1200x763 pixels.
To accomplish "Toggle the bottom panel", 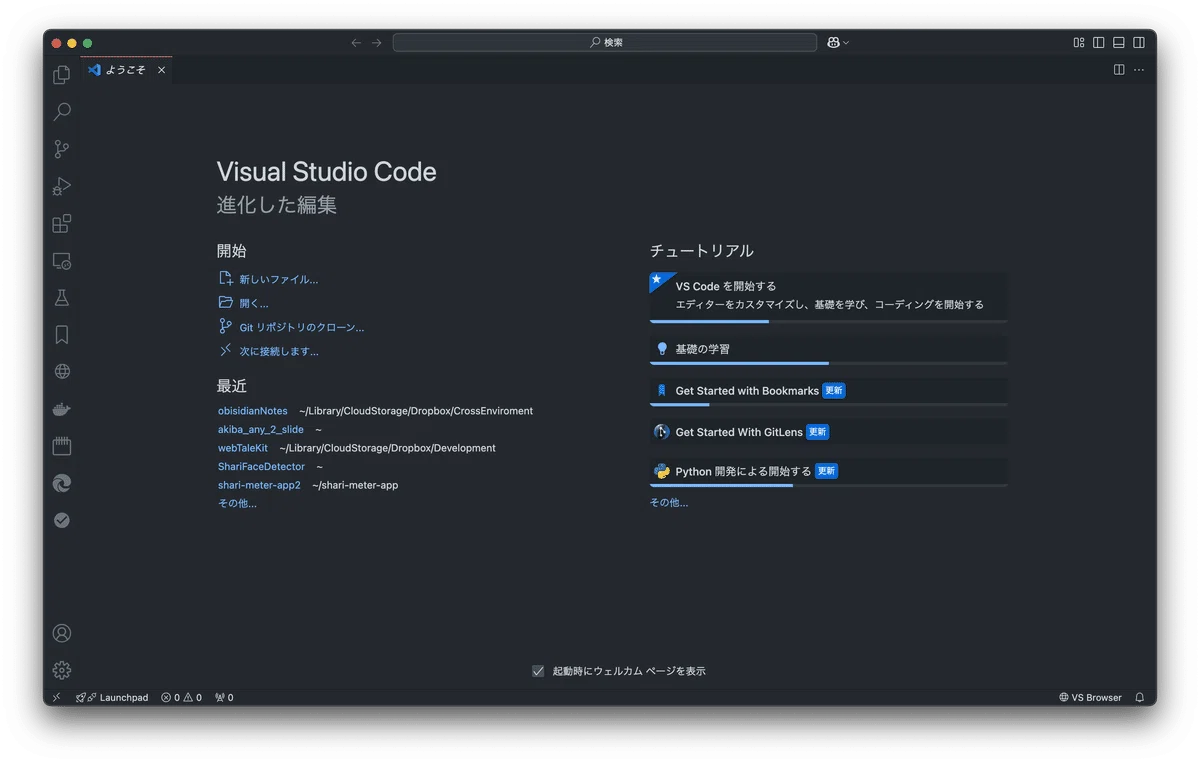I will pos(1119,42).
